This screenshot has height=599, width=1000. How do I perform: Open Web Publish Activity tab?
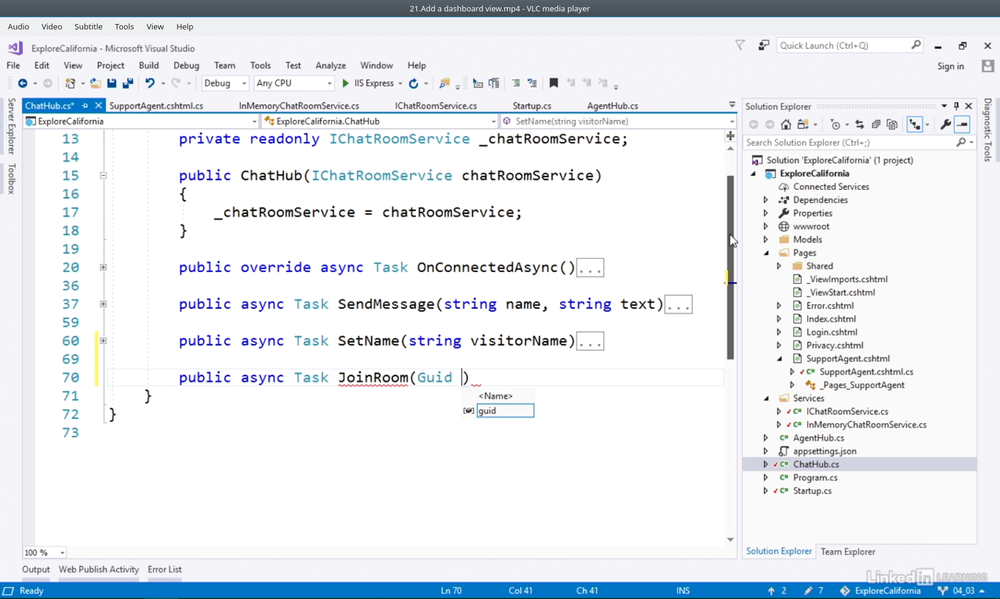[x=99, y=569]
